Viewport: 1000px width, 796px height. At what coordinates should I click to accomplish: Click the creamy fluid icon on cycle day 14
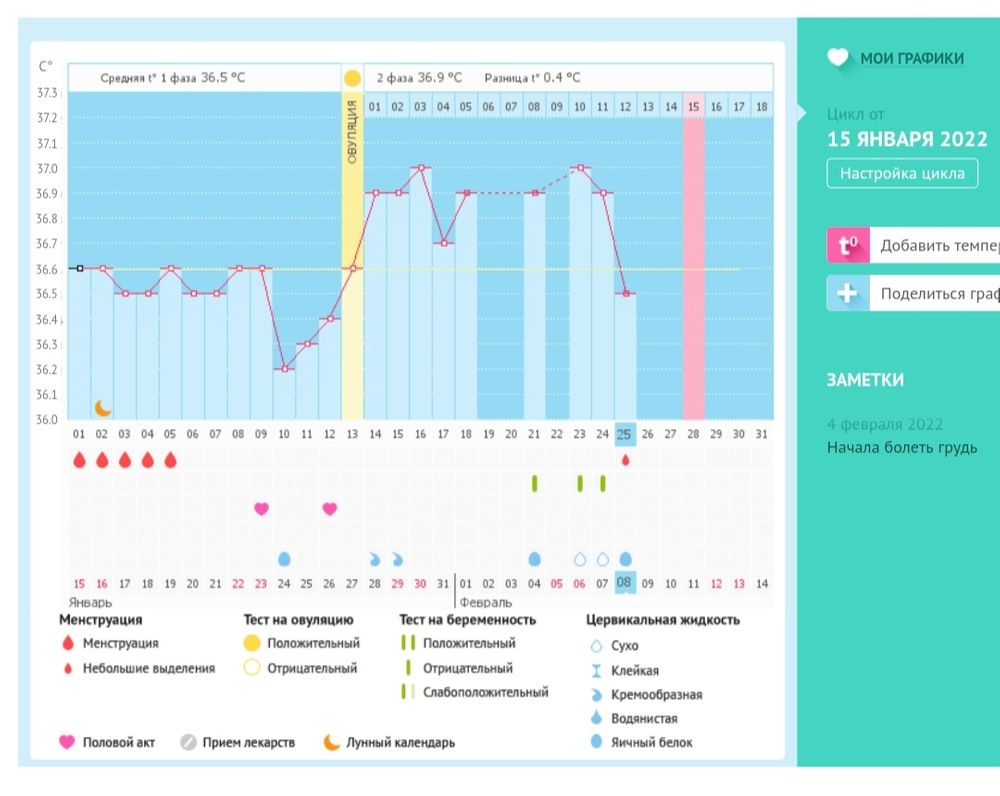[x=375, y=559]
